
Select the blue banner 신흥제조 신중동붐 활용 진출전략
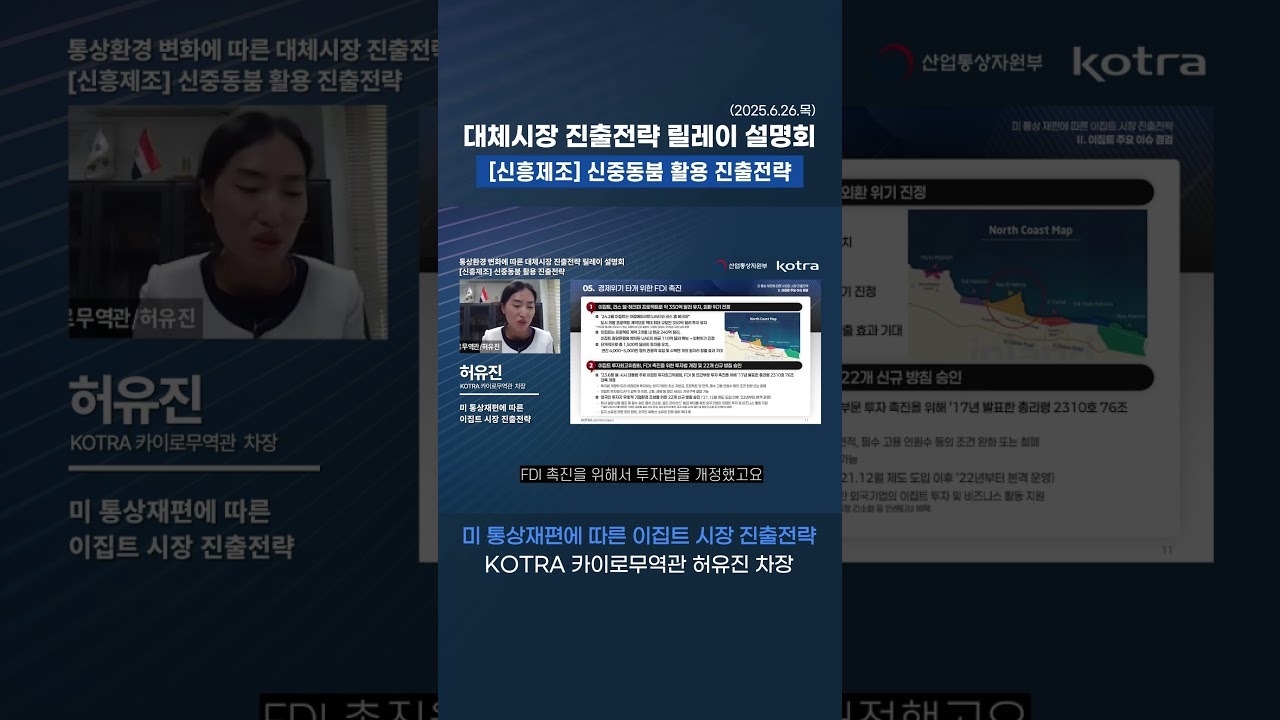click(639, 171)
